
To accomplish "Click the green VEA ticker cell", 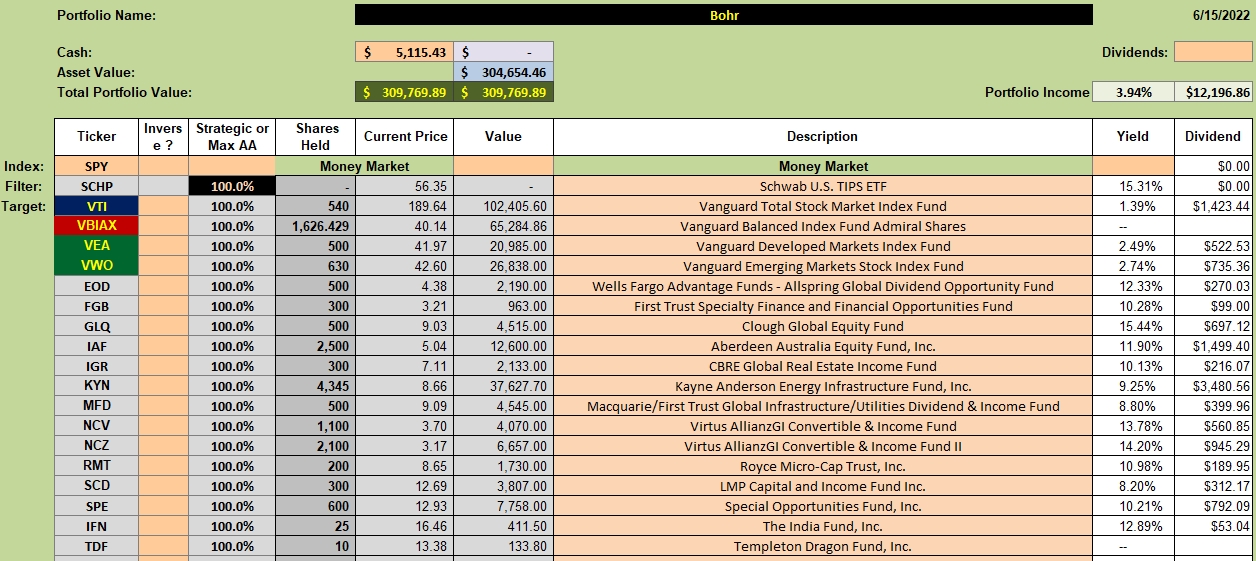I will (96, 246).
